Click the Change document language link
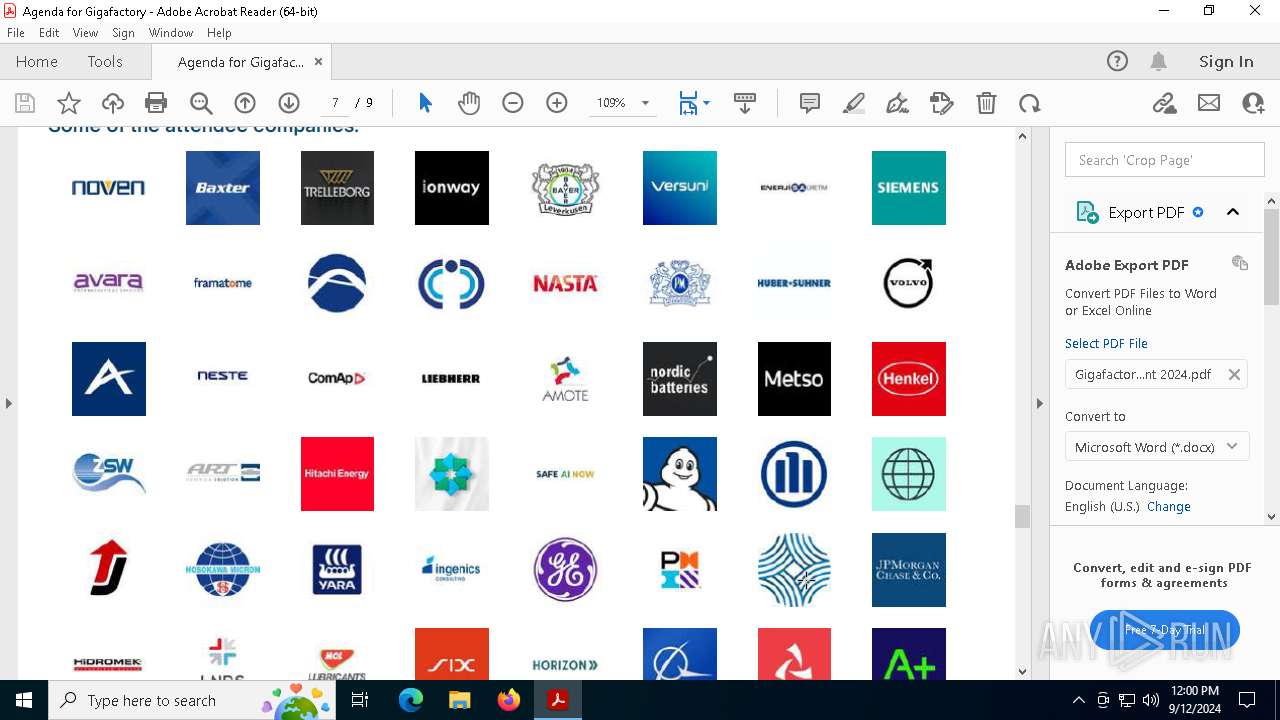 point(1168,506)
